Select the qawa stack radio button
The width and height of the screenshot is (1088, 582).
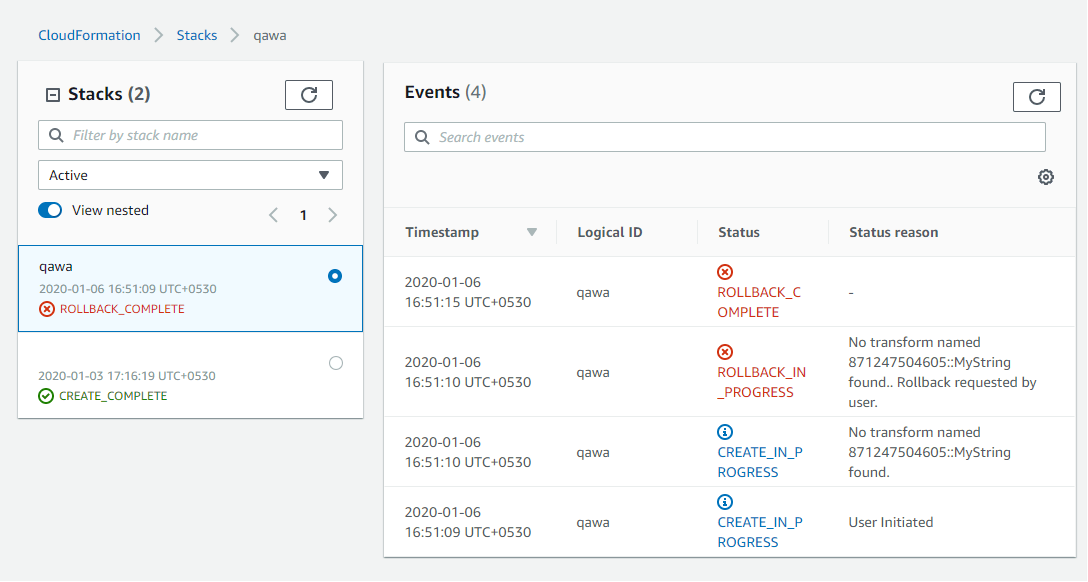click(337, 275)
